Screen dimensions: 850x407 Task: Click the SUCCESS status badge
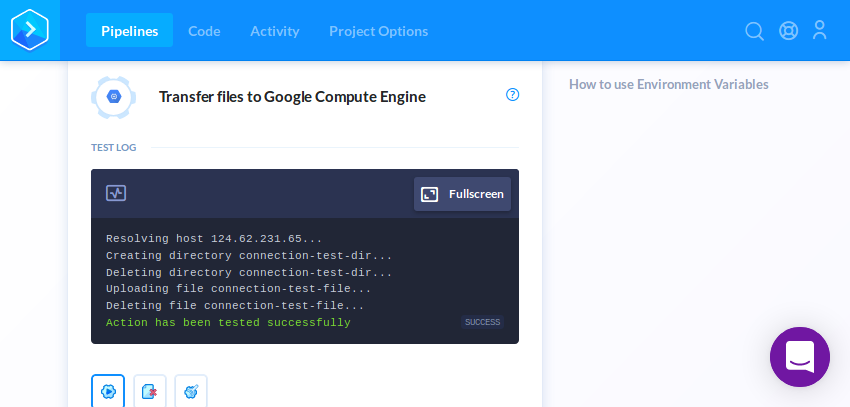482,322
